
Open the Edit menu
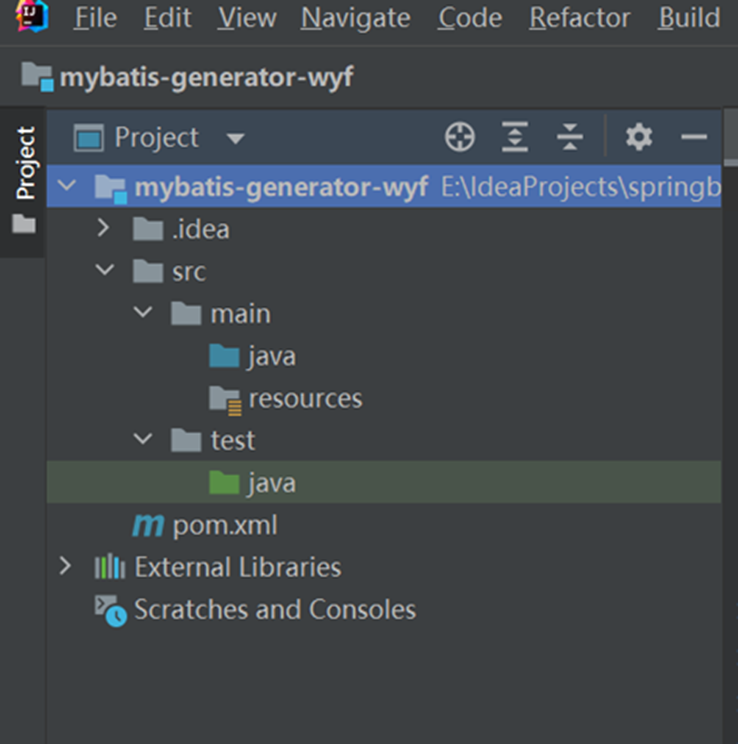coord(168,18)
